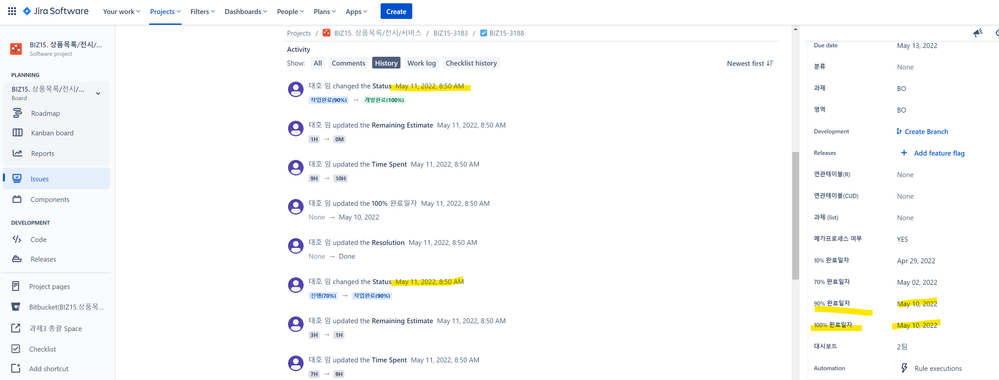
Task: Click the BIZ15 project avatar in sidebar
Action: pyautogui.click(x=17, y=48)
